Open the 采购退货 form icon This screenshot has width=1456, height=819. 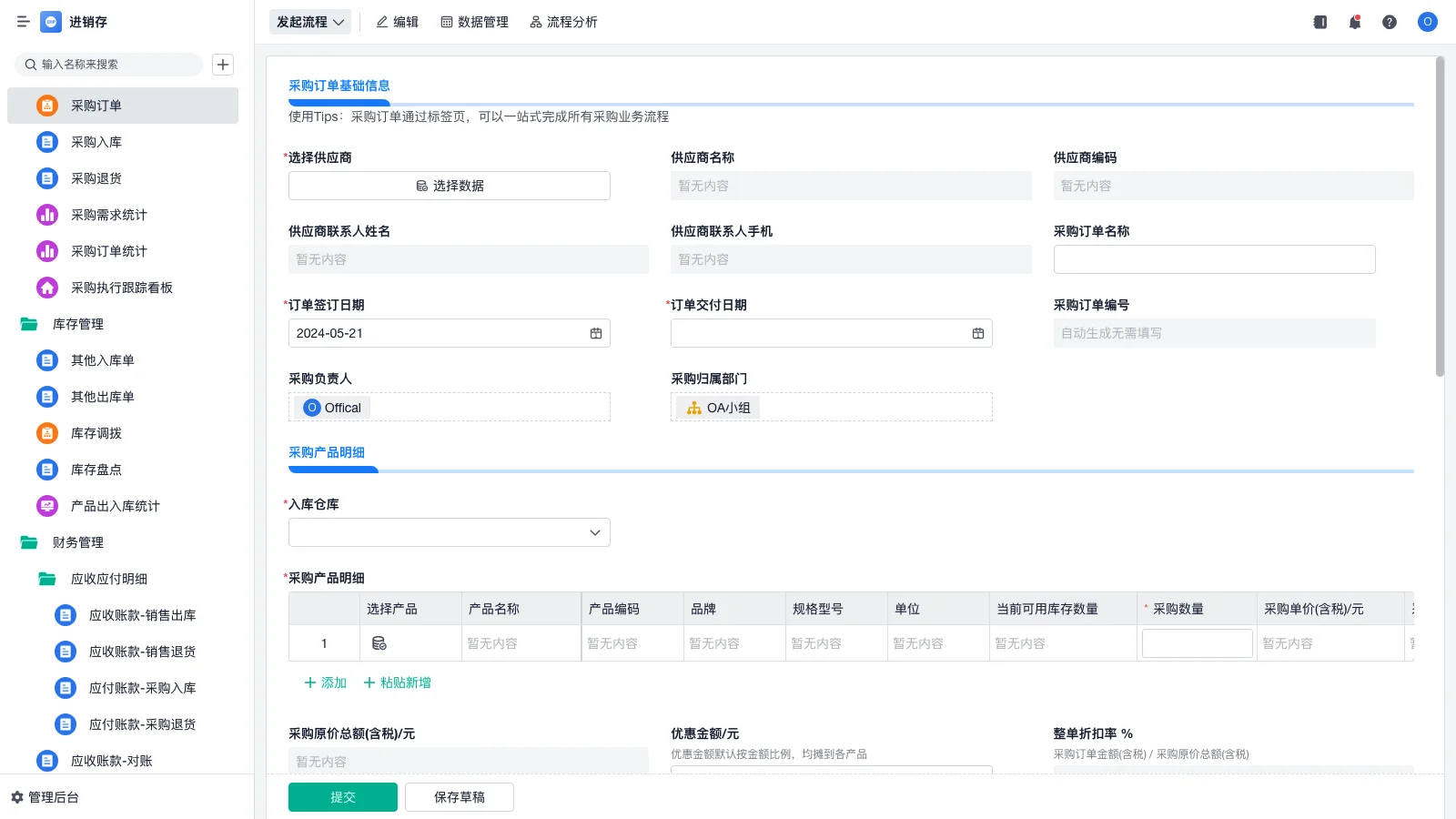coord(47,178)
